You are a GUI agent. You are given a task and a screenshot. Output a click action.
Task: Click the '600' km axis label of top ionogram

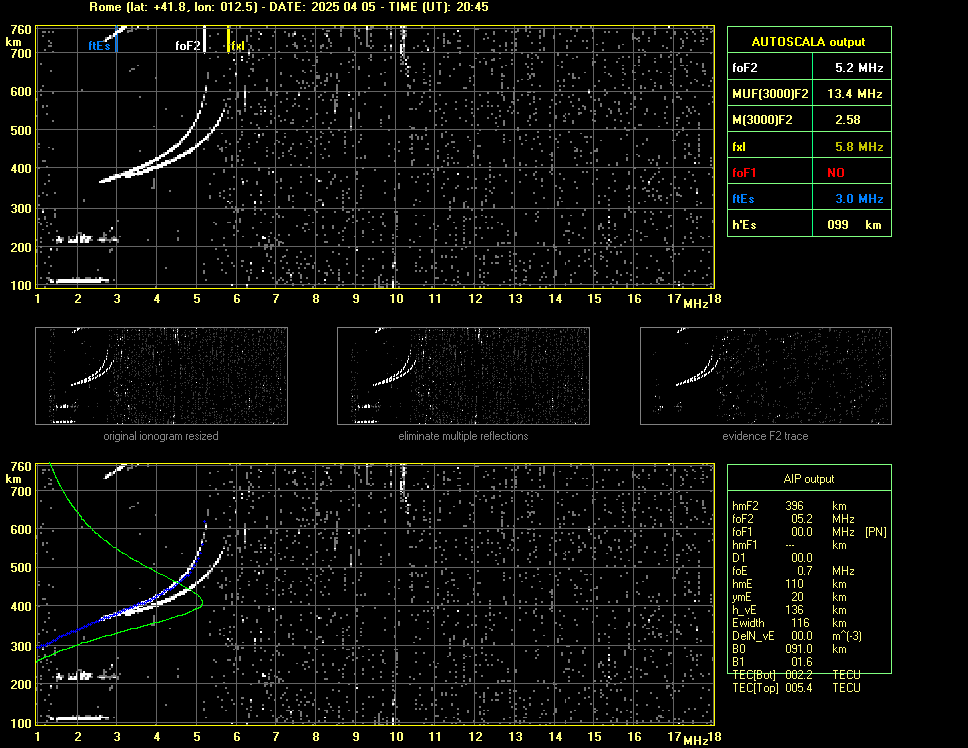click(20, 92)
